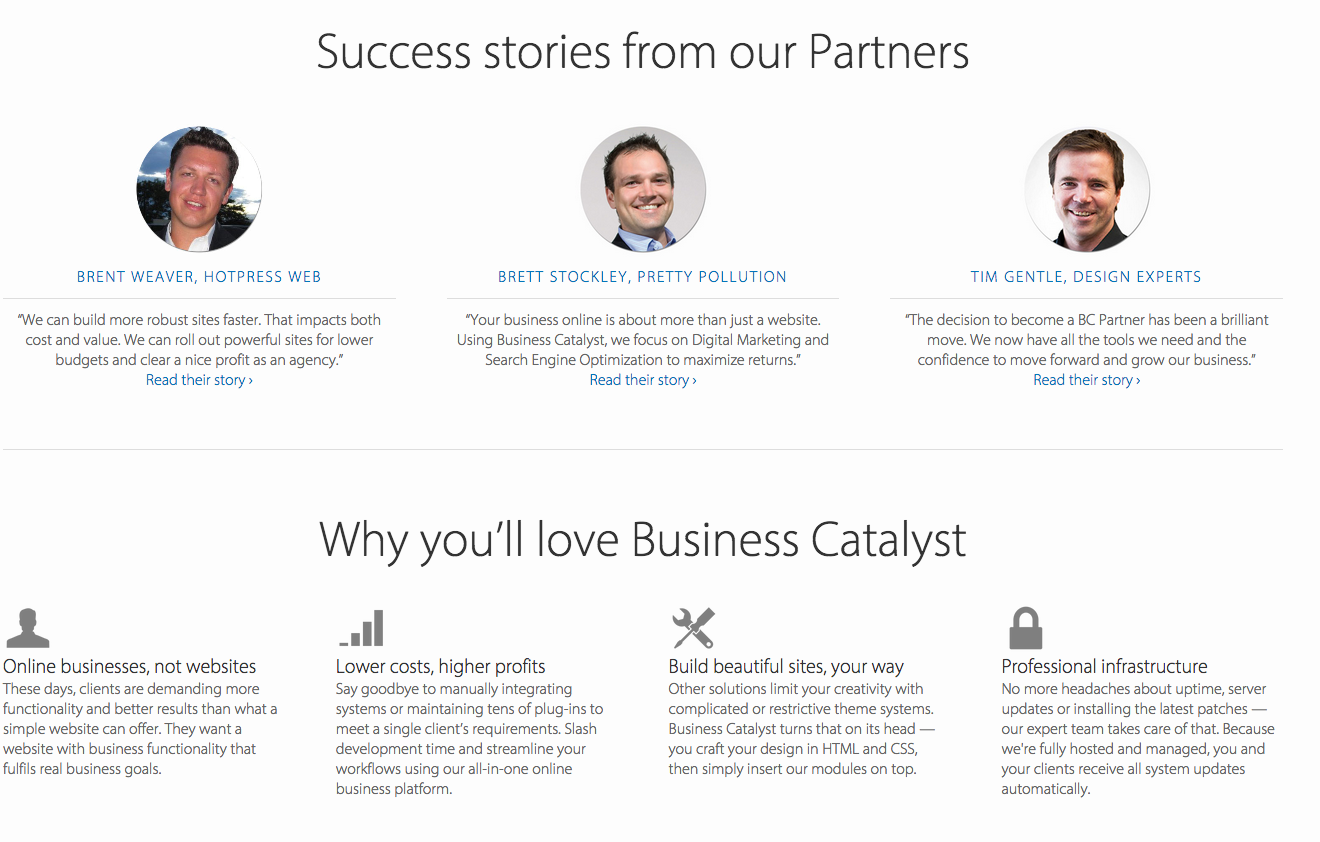The height and width of the screenshot is (842, 1320).
Task: Select the Professional infrastructure heading
Action: [x=1104, y=667]
